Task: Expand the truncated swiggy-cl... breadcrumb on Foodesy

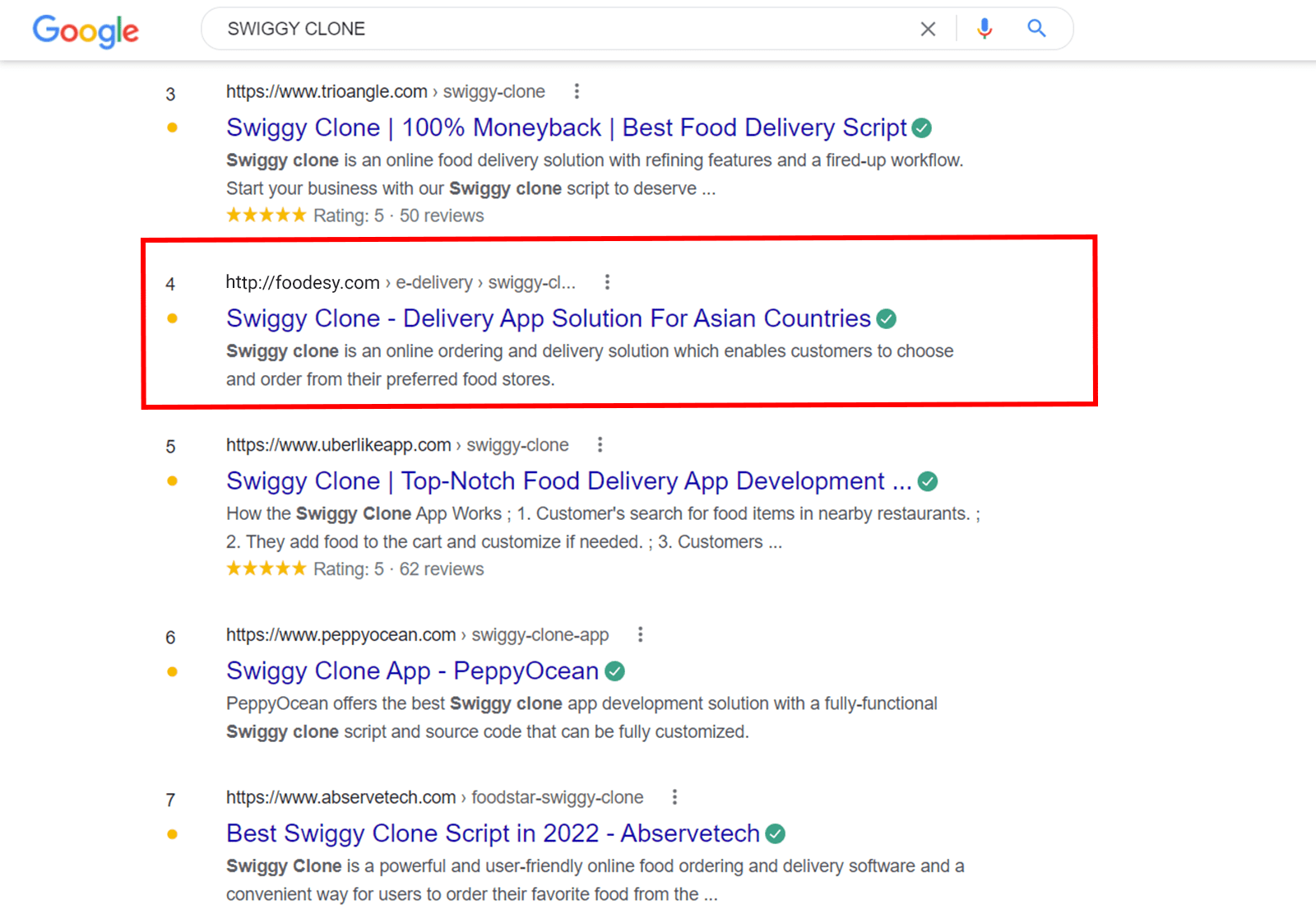Action: click(531, 282)
